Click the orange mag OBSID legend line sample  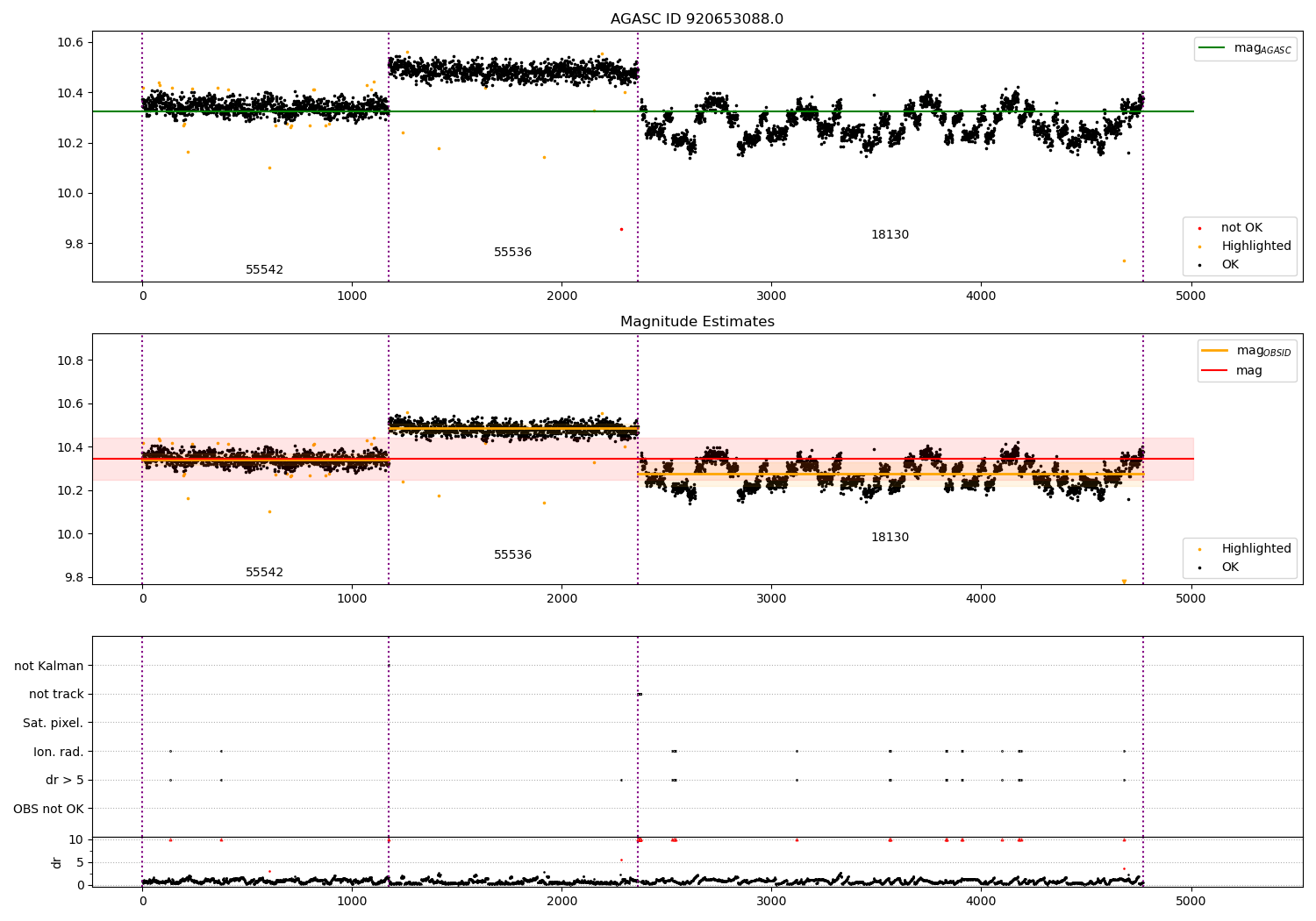click(1215, 351)
